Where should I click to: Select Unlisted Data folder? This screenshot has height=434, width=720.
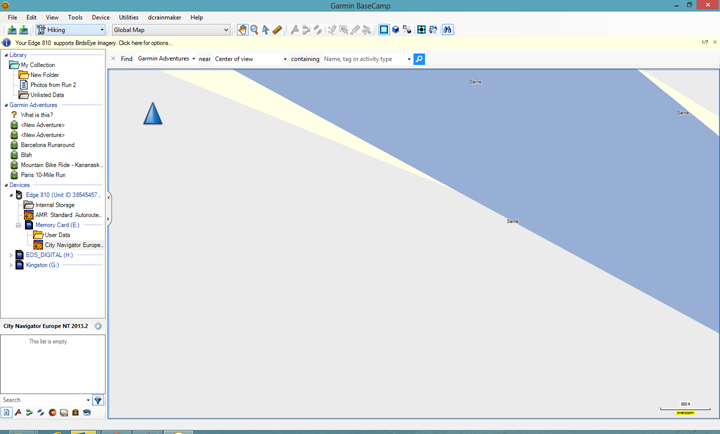(x=47, y=95)
